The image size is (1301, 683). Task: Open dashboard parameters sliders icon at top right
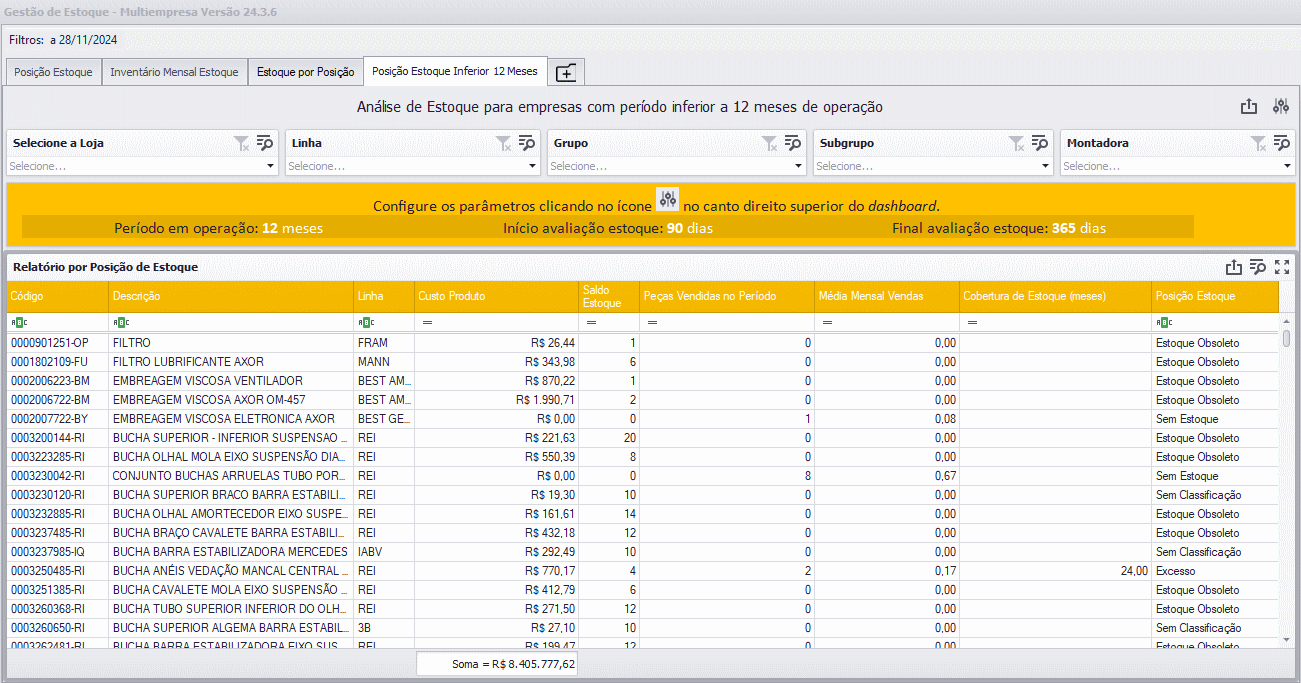click(1281, 107)
